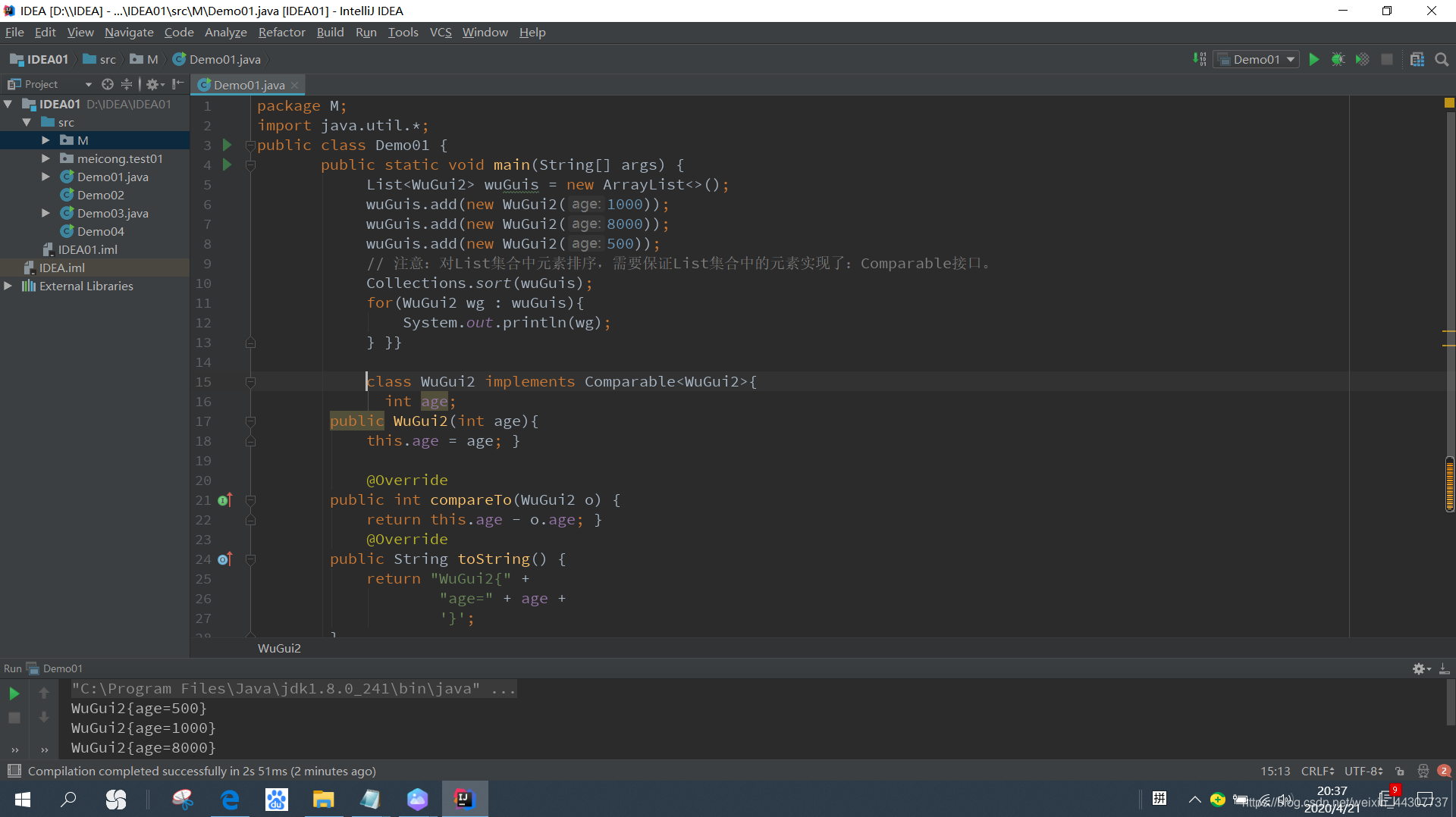Viewport: 1456px width, 817px height.
Task: Open Search Everywhere magnifier icon
Action: pos(1442,59)
